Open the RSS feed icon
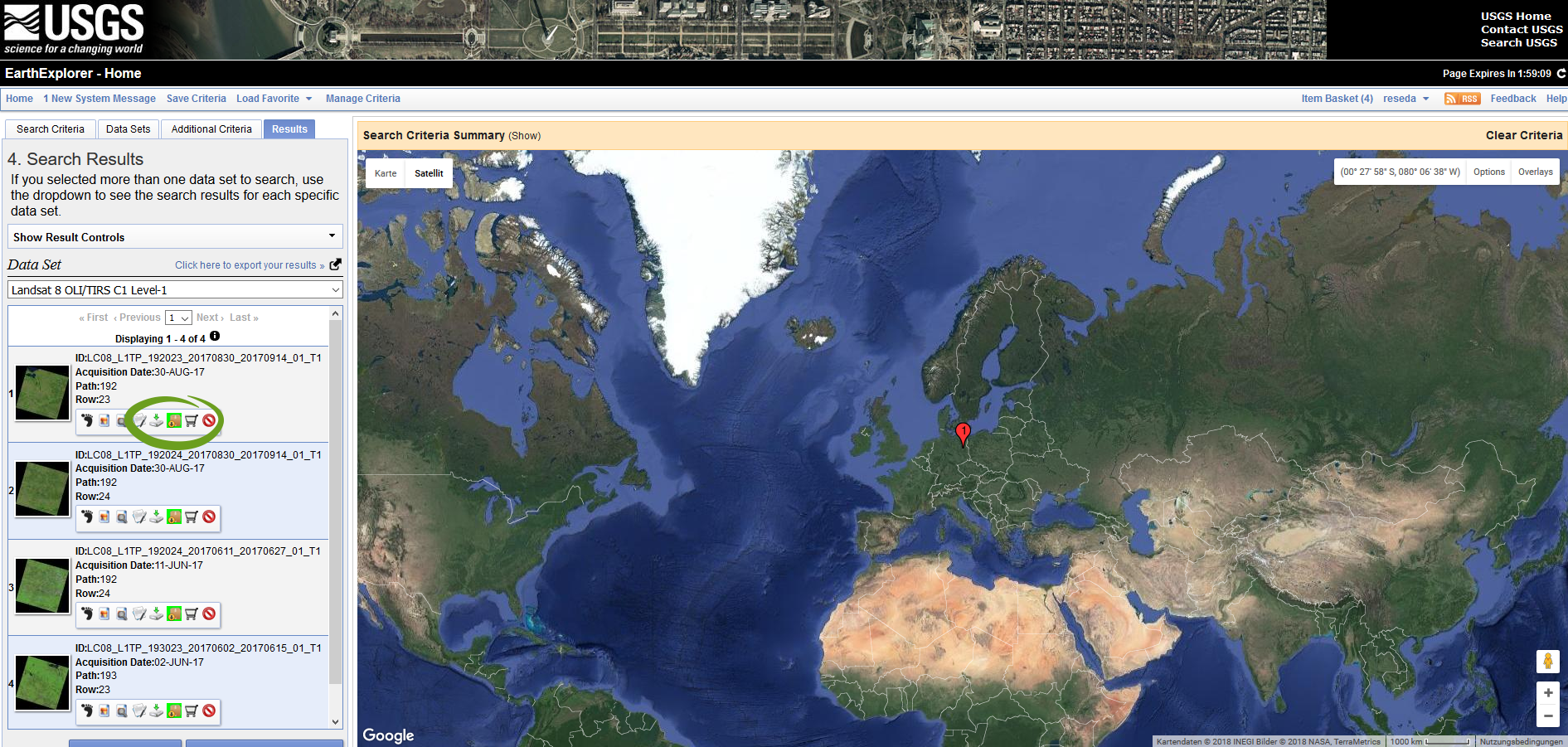Image resolution: width=1568 pixels, height=747 pixels. point(1462,99)
